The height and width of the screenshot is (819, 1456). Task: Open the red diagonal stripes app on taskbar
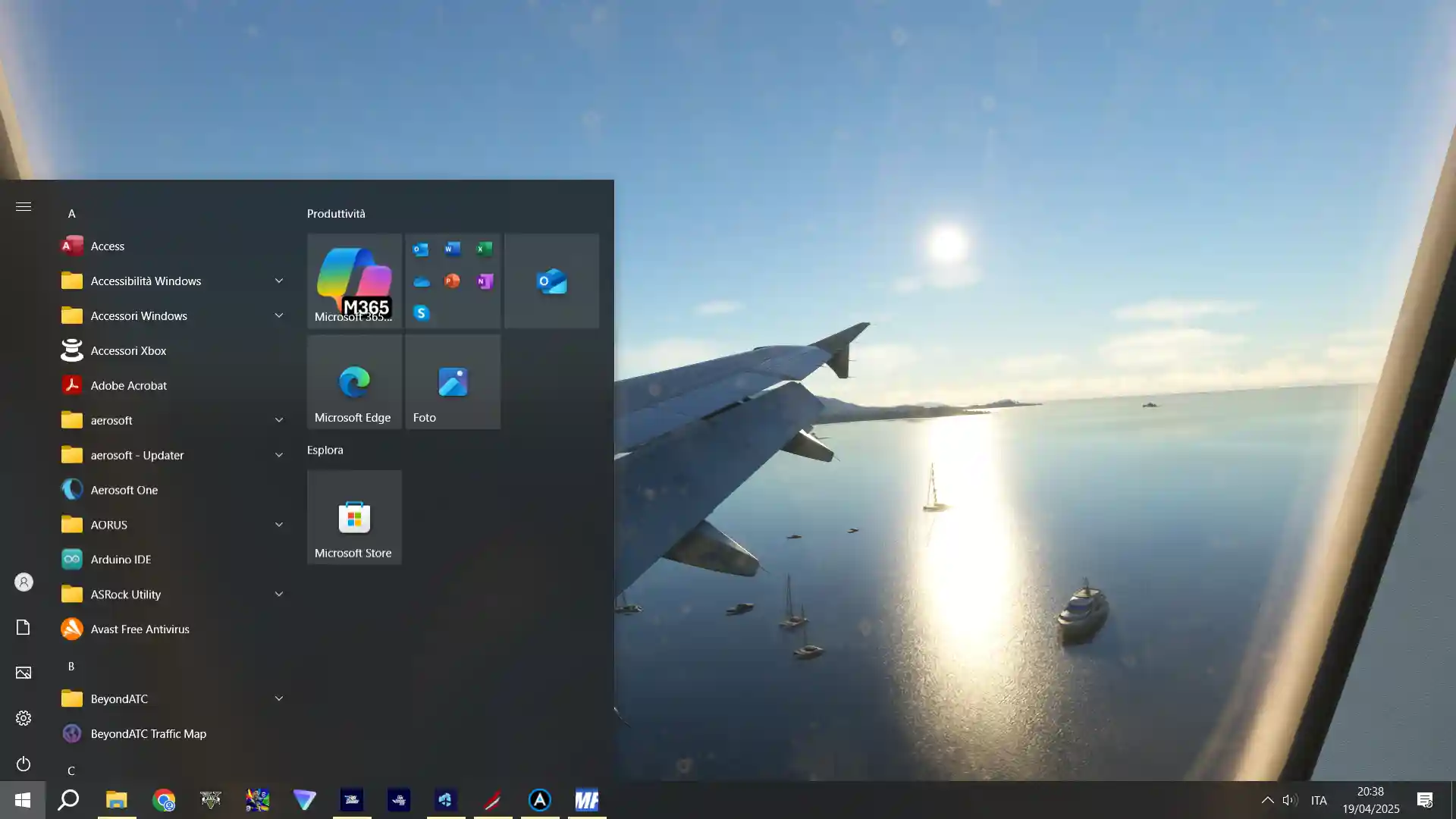(x=492, y=800)
